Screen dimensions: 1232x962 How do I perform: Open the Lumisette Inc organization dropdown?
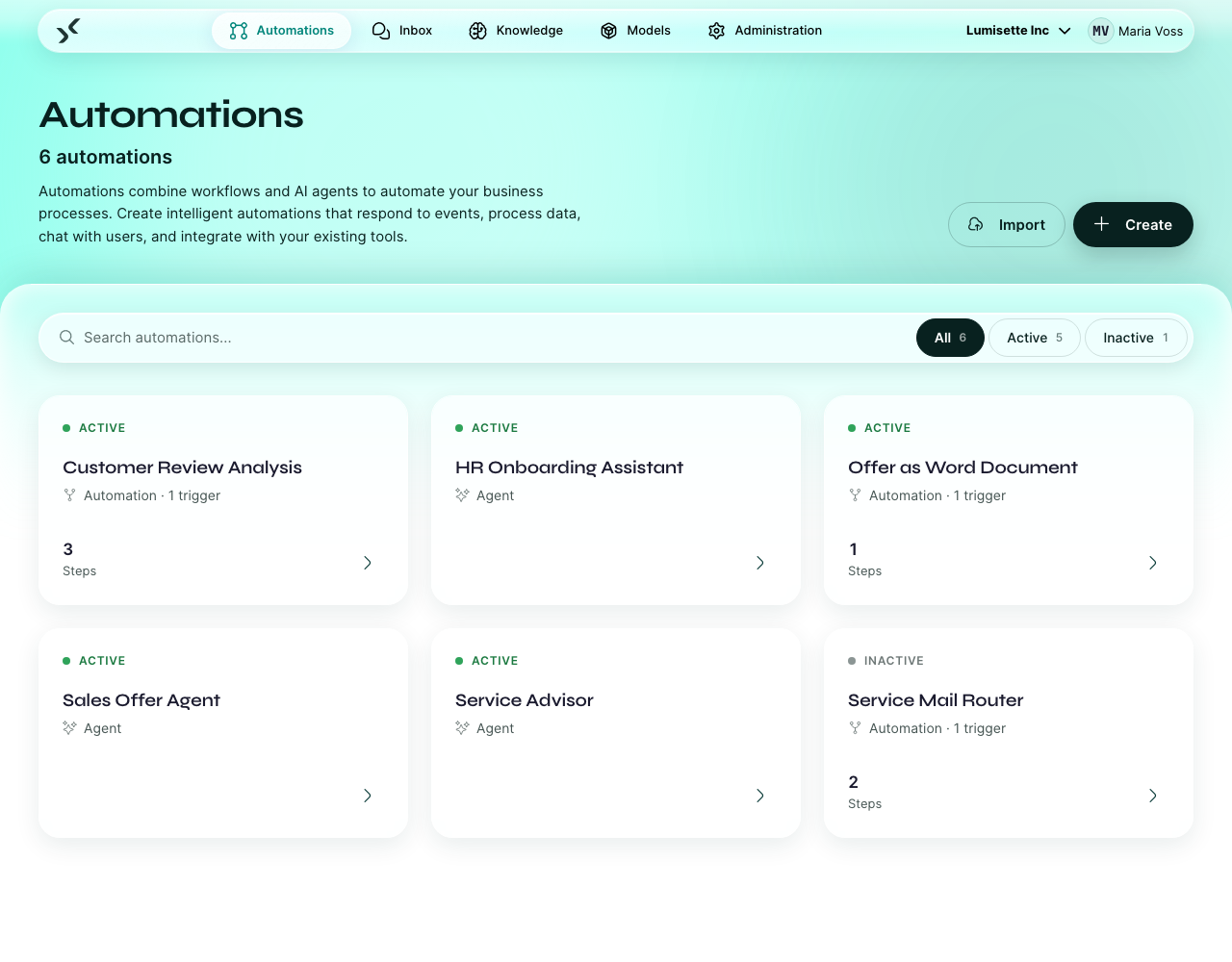[1018, 31]
